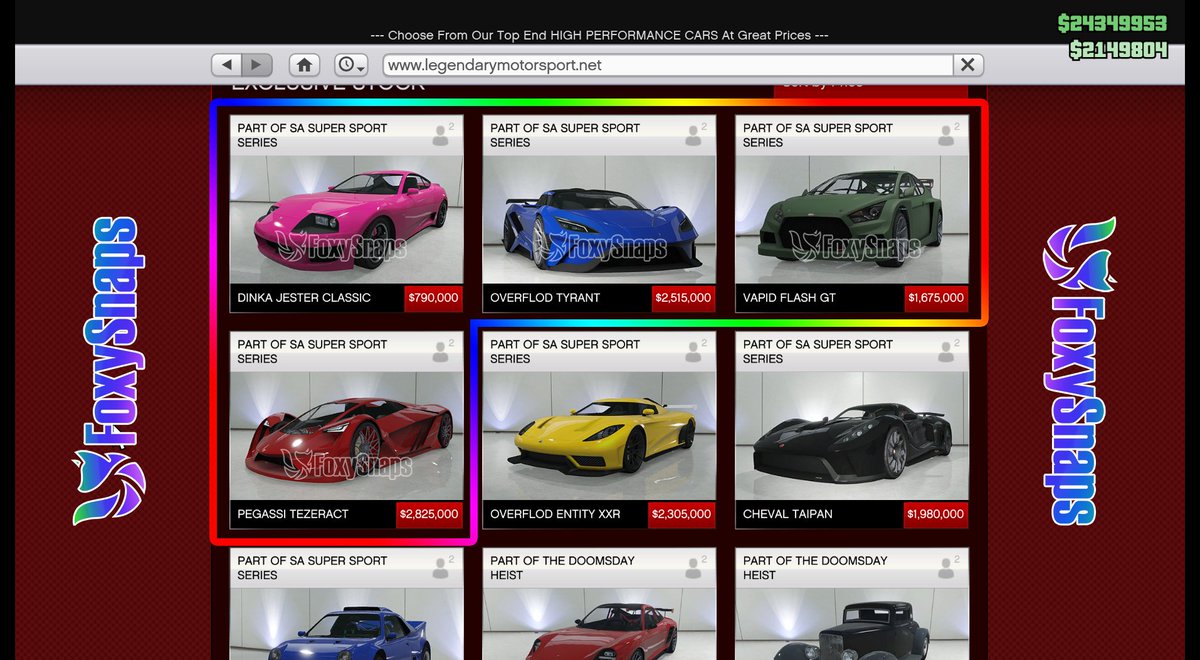The height and width of the screenshot is (660, 1200).
Task: Select the black Cheval Taipan photo
Action: coord(852,434)
